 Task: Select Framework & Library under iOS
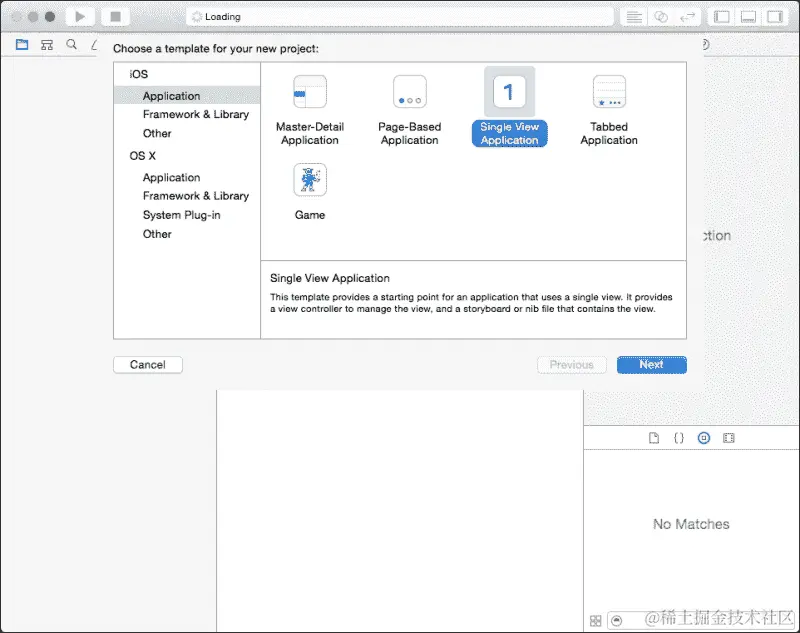tap(196, 114)
